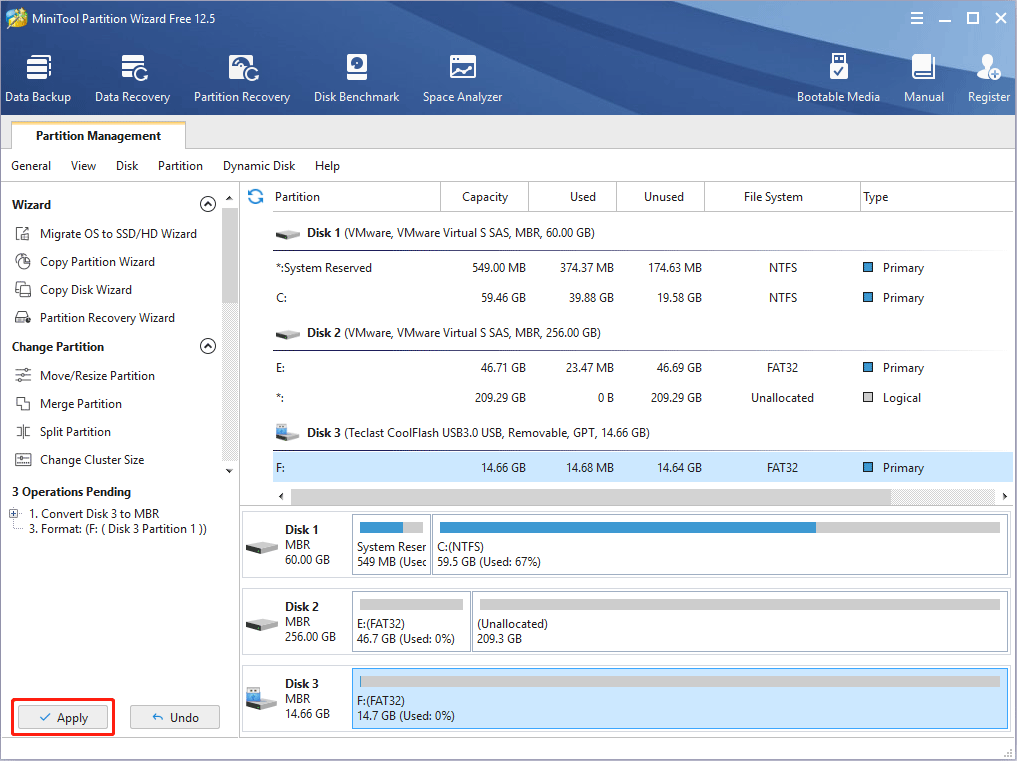This screenshot has width=1017, height=761.
Task: Click horizontal scrollbar left arrow
Action: (x=281, y=496)
